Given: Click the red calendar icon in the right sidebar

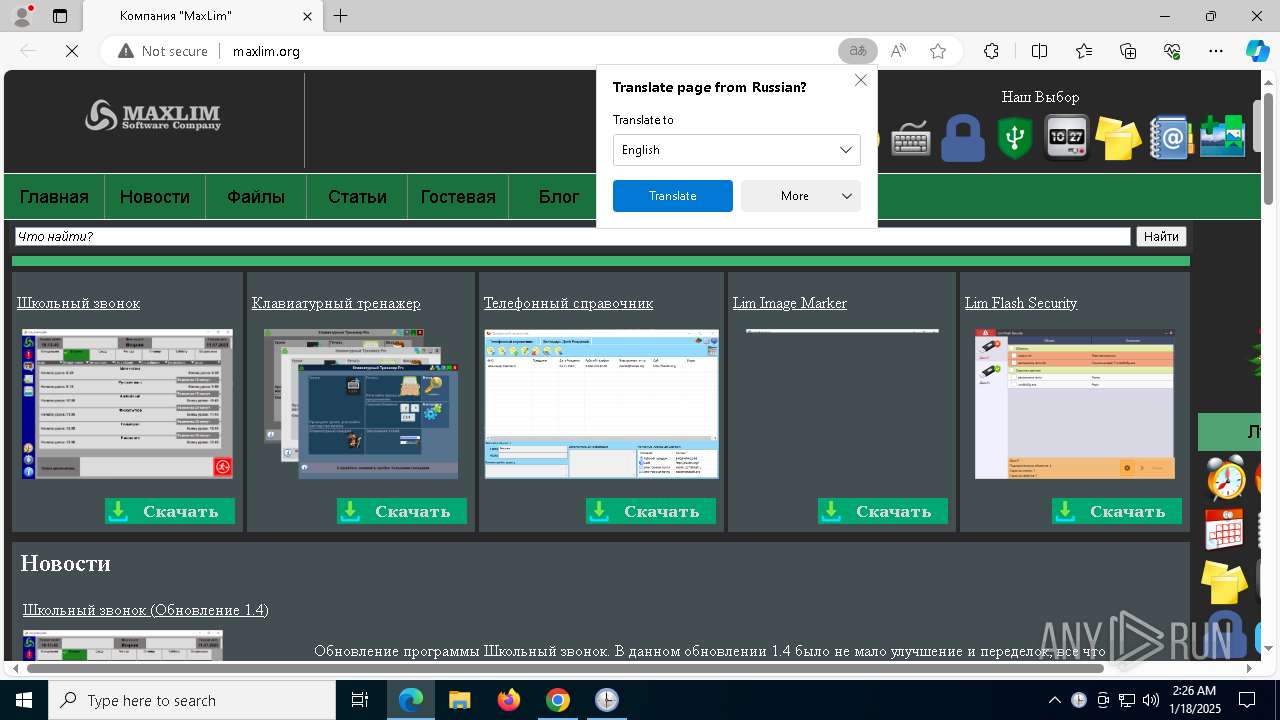Looking at the screenshot, I should 1224,530.
